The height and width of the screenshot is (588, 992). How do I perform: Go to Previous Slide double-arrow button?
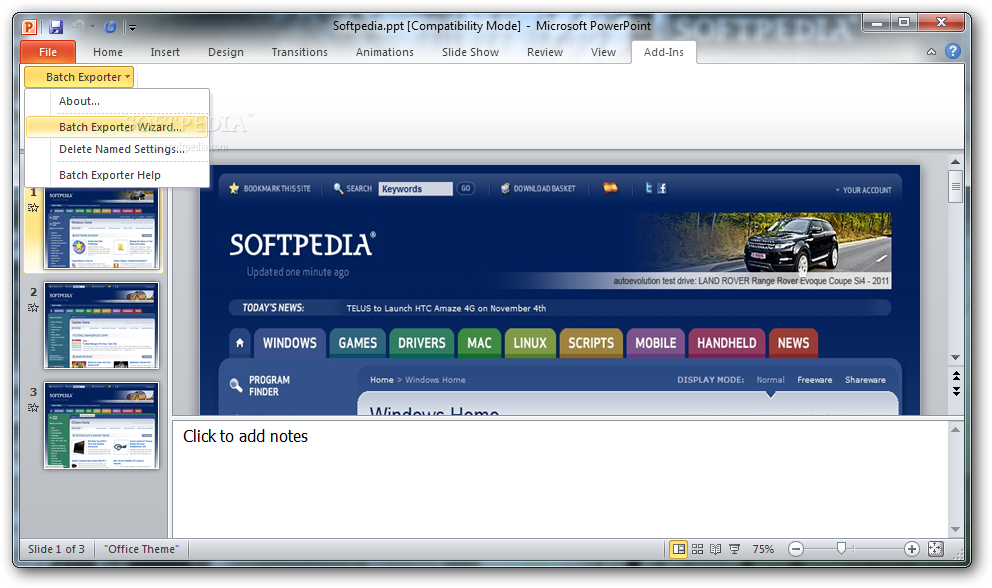[956, 376]
